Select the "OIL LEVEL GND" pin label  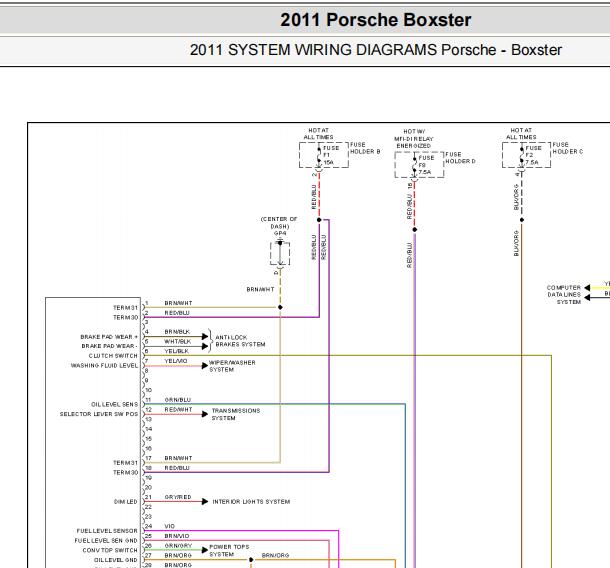[116, 560]
